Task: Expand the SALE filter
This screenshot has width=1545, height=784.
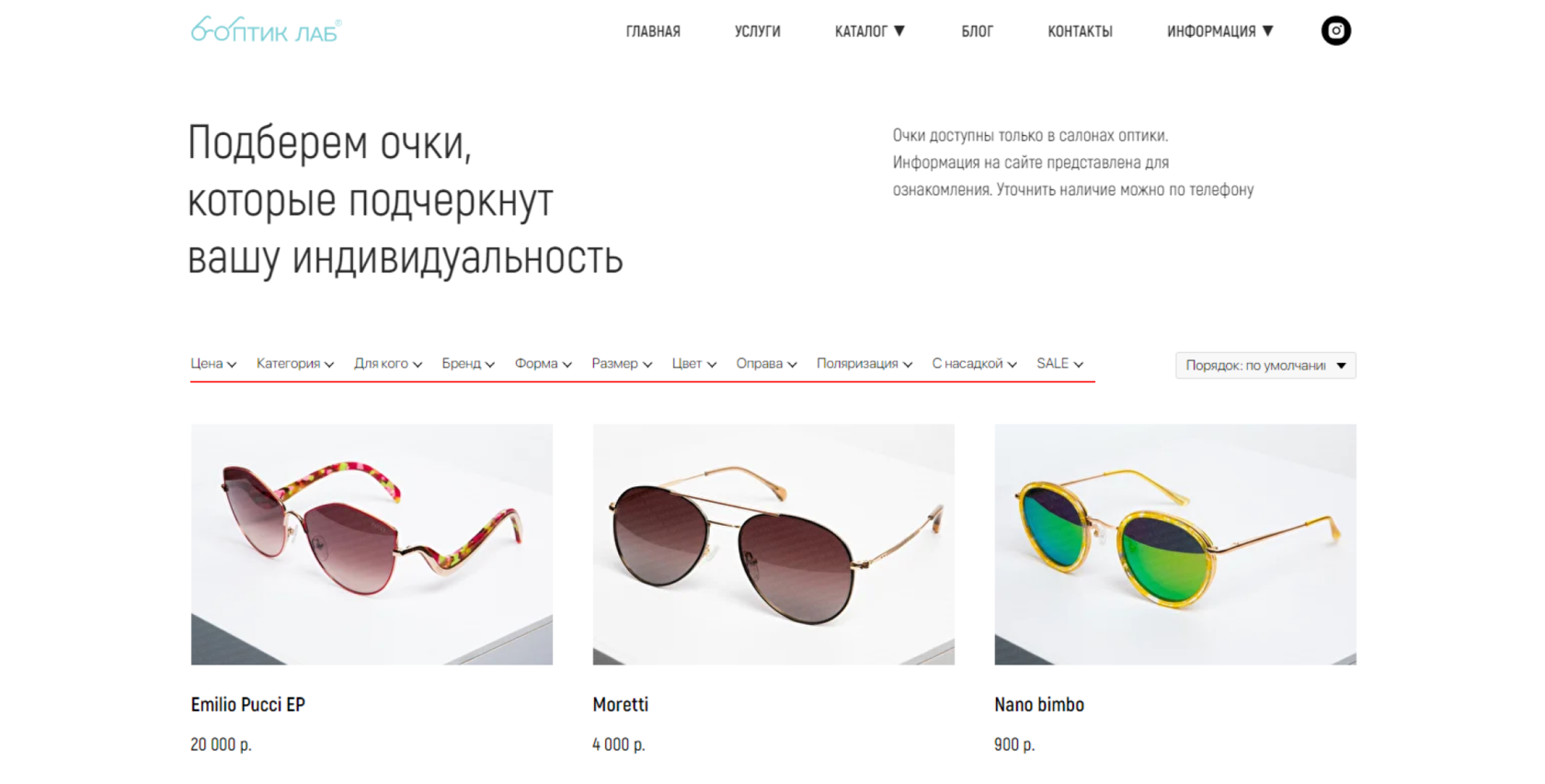Action: click(x=1060, y=364)
